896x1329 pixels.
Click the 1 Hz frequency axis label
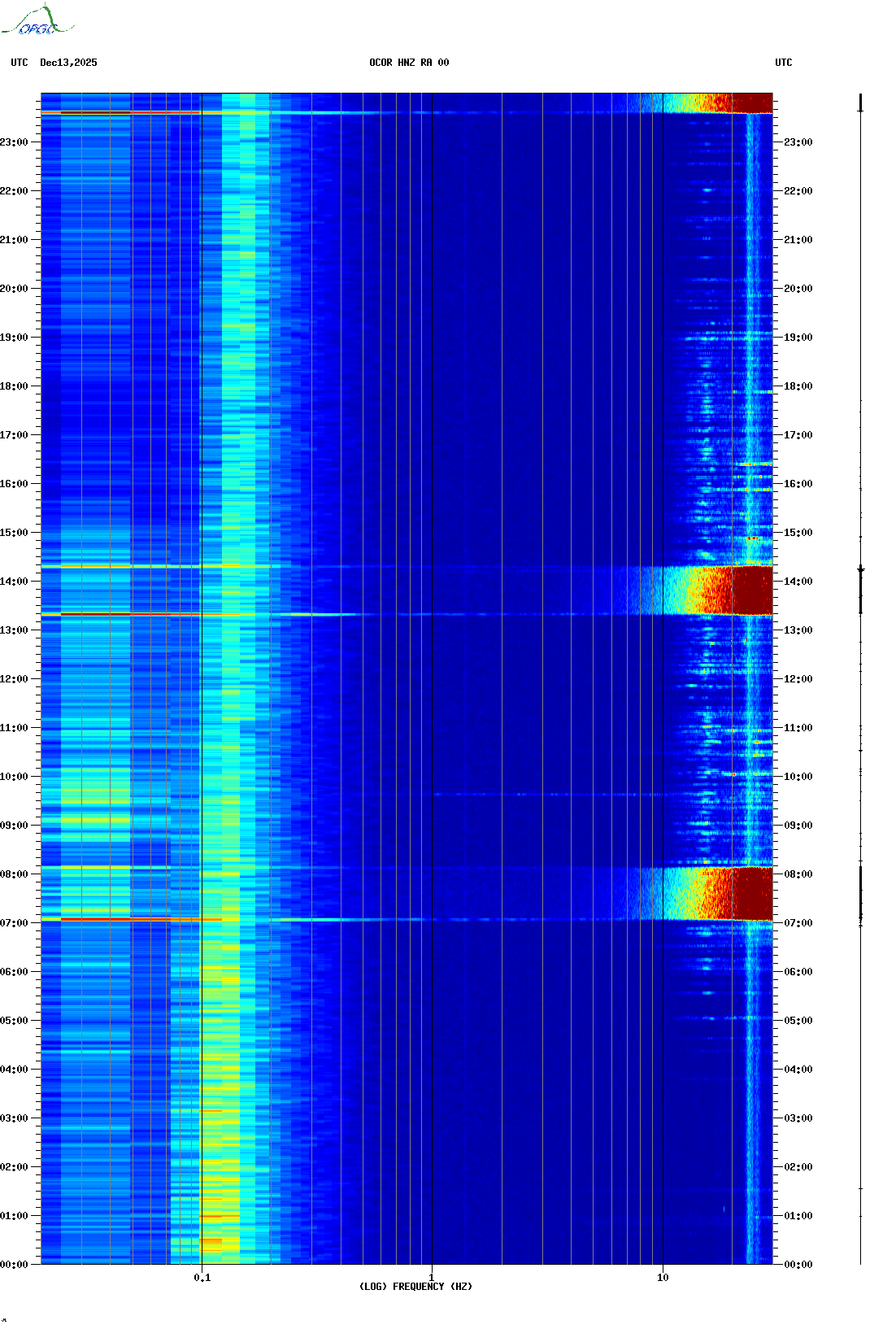(431, 1278)
